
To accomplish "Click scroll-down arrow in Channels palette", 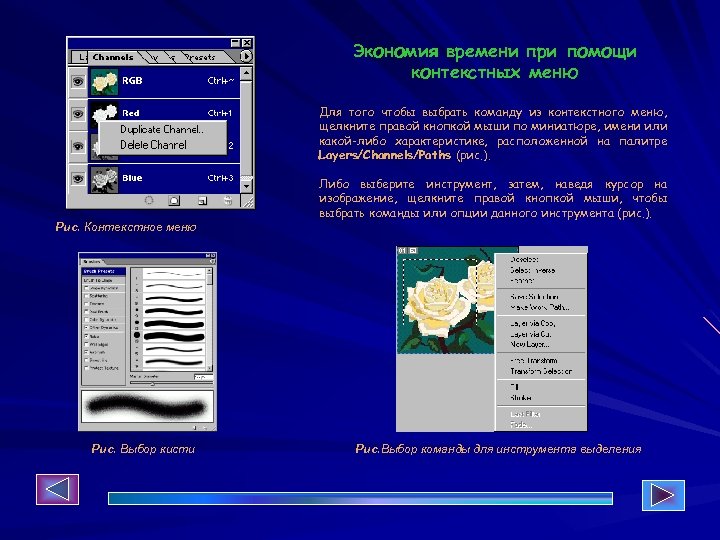I will (x=247, y=186).
